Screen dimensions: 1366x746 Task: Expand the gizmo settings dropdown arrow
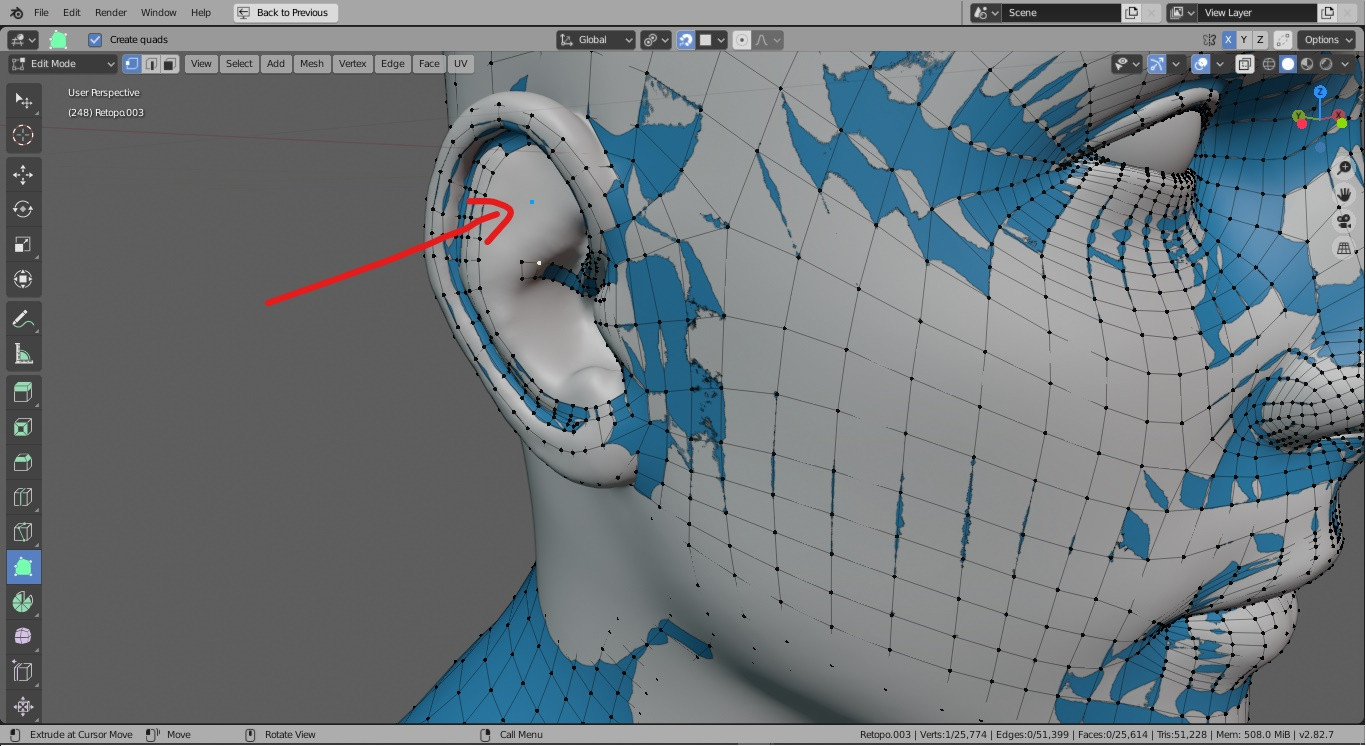tap(1174, 64)
